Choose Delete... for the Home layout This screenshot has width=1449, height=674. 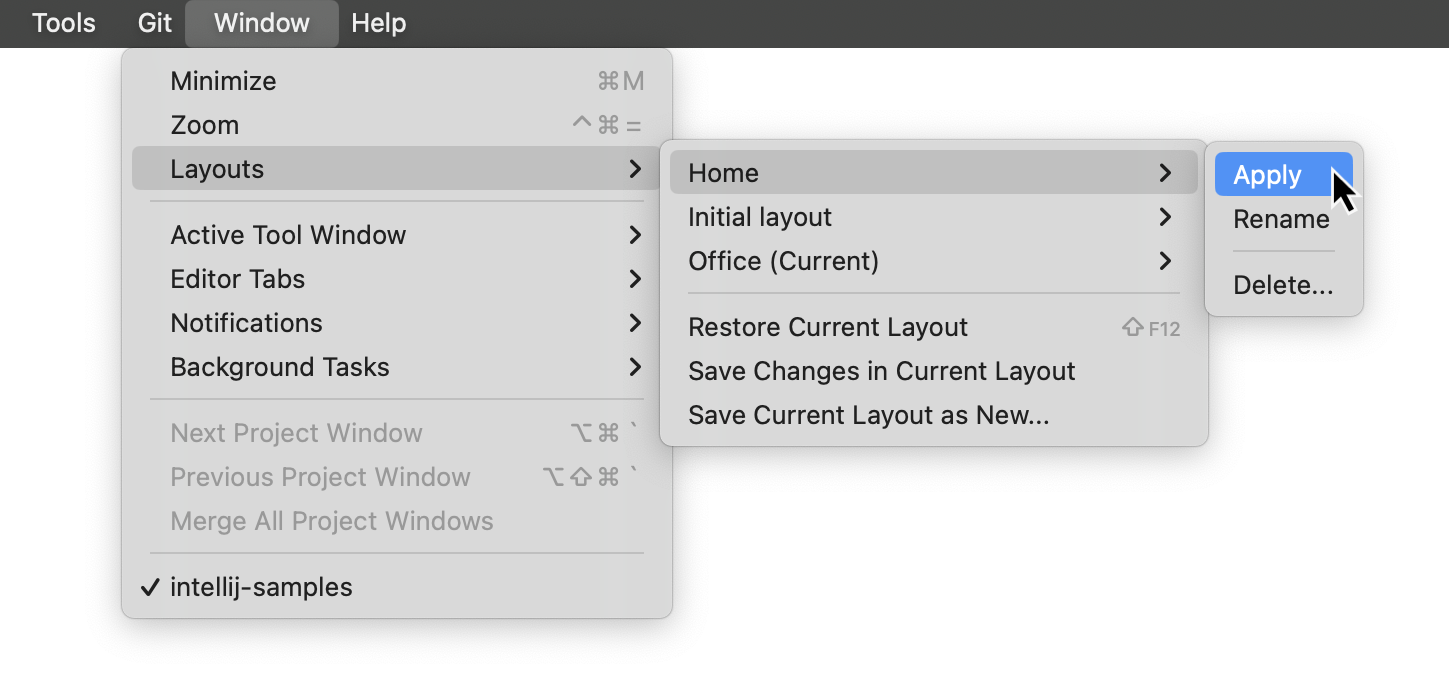point(1283,285)
